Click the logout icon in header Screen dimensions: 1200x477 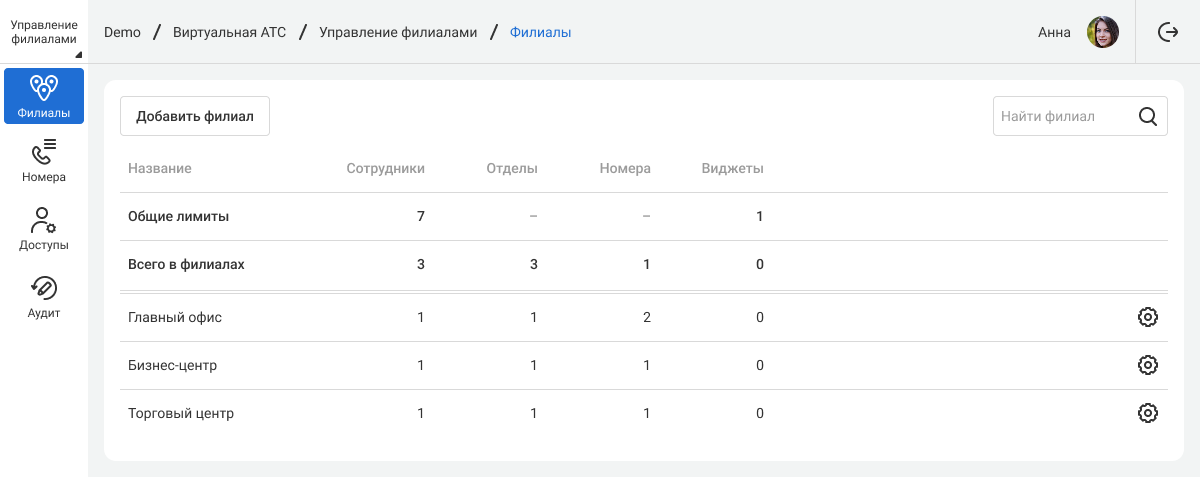pyautogui.click(x=1168, y=32)
